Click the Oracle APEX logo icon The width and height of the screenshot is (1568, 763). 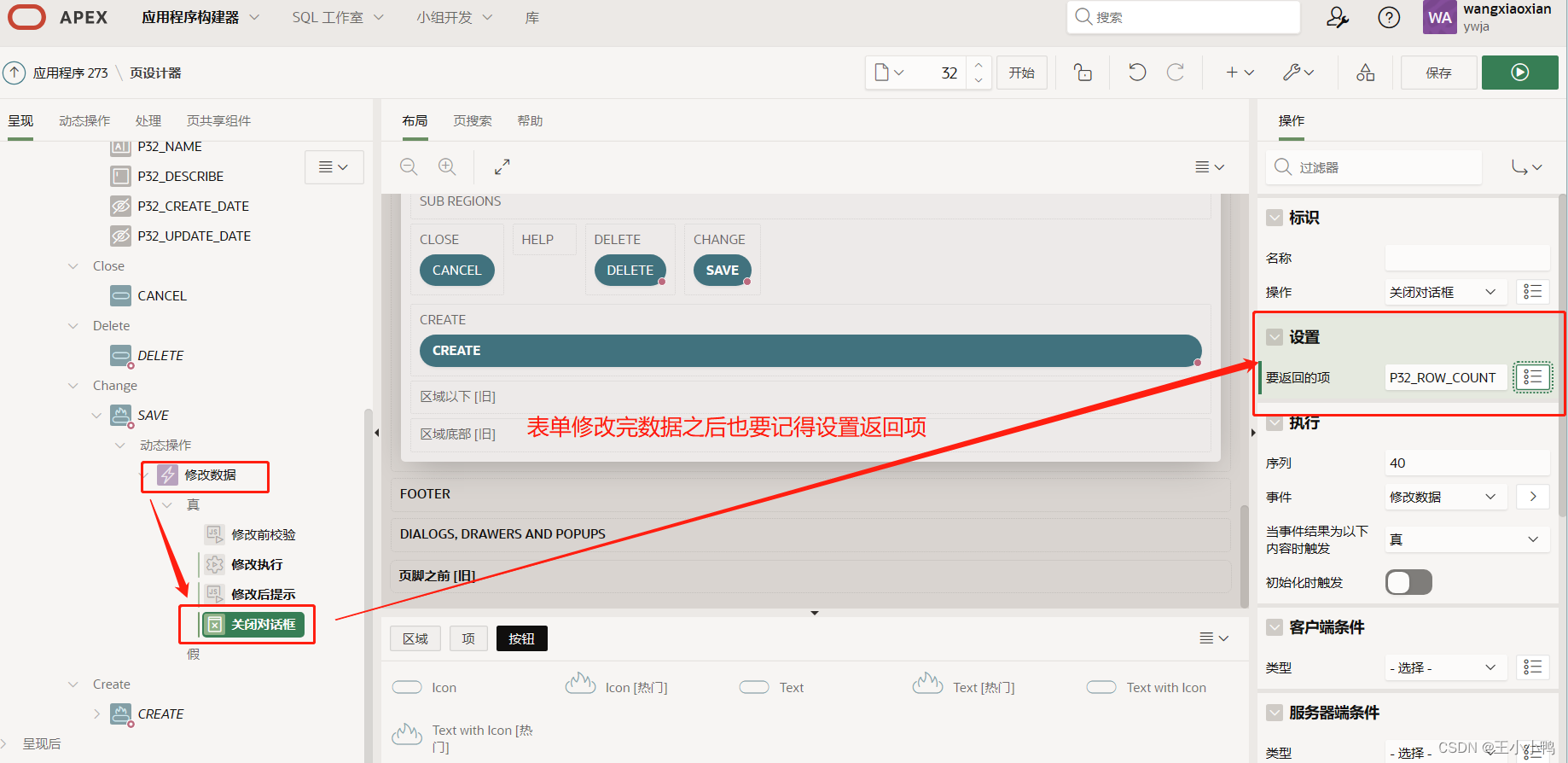pos(26,17)
